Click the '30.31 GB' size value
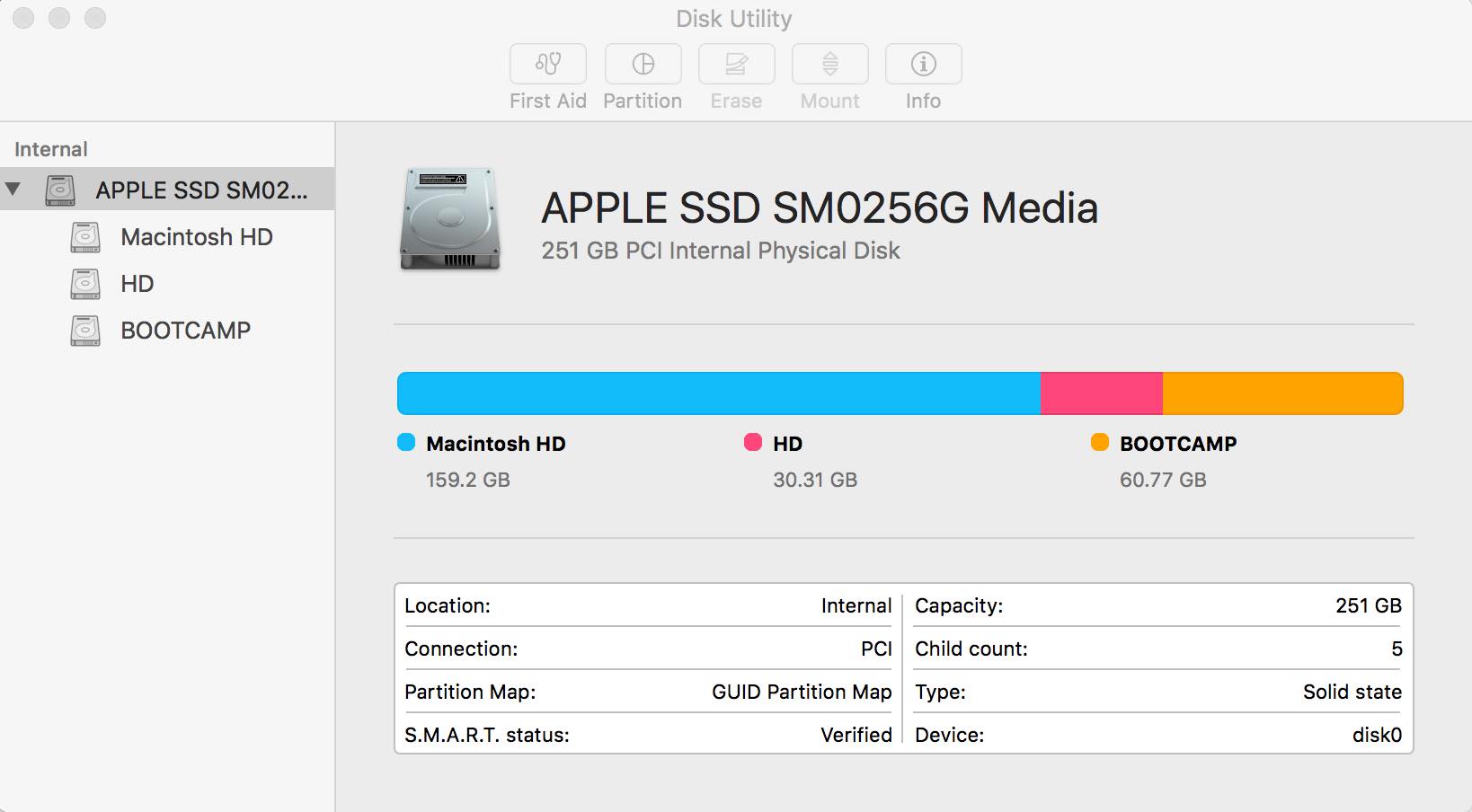 coord(815,480)
